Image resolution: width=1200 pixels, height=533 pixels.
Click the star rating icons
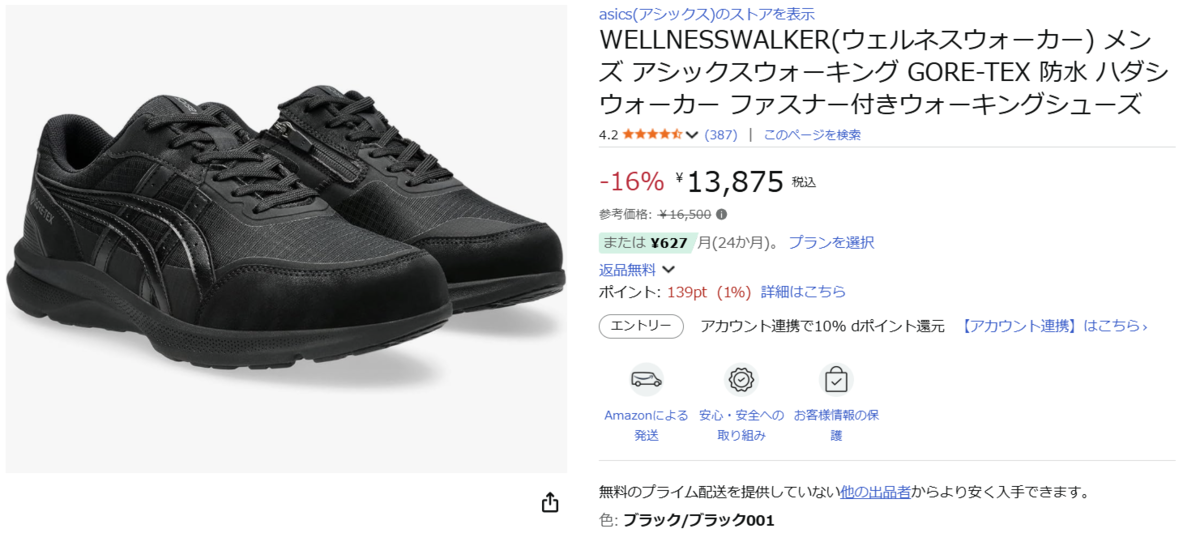pos(653,135)
